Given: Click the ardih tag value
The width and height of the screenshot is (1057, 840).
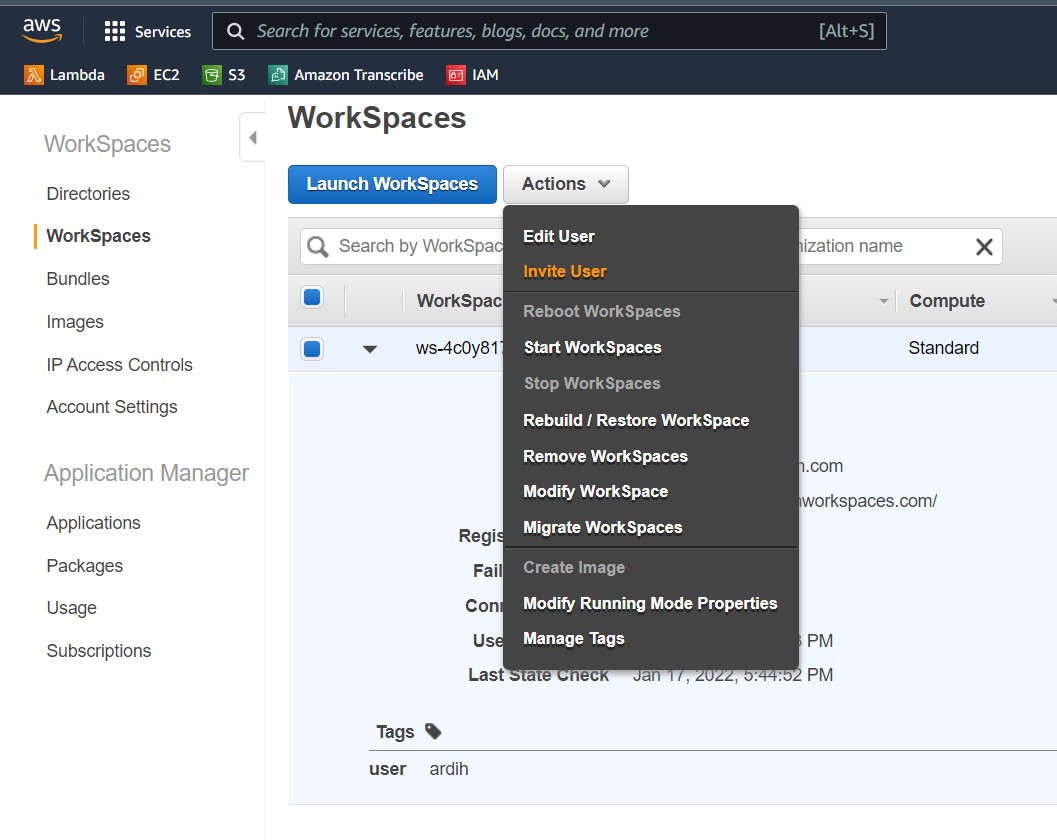Looking at the screenshot, I should tap(448, 769).
